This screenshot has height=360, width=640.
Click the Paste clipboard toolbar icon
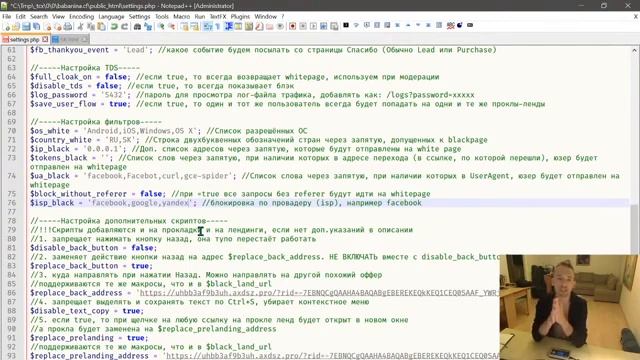point(101,26)
